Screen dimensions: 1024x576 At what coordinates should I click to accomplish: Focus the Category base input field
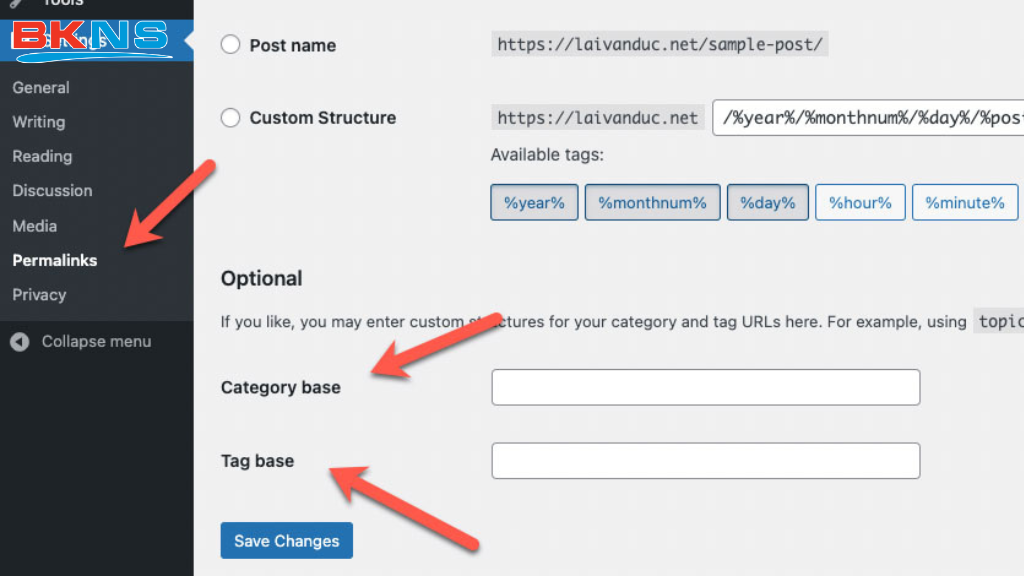click(705, 388)
